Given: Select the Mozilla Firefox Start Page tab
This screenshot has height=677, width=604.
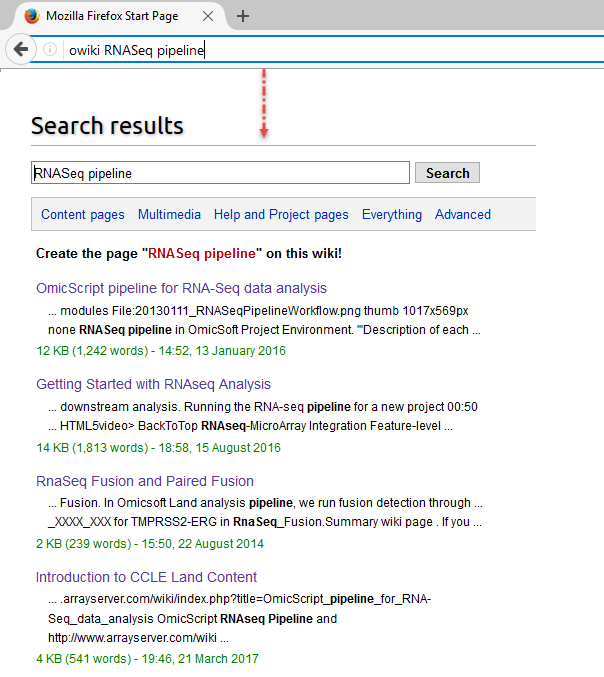Looking at the screenshot, I should coord(115,16).
